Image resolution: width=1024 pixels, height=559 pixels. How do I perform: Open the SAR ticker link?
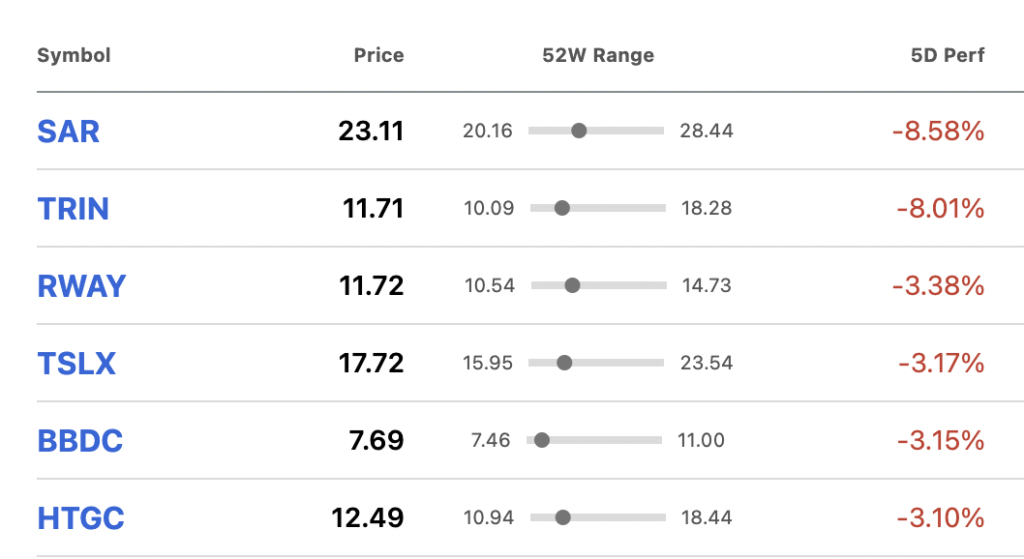[69, 131]
